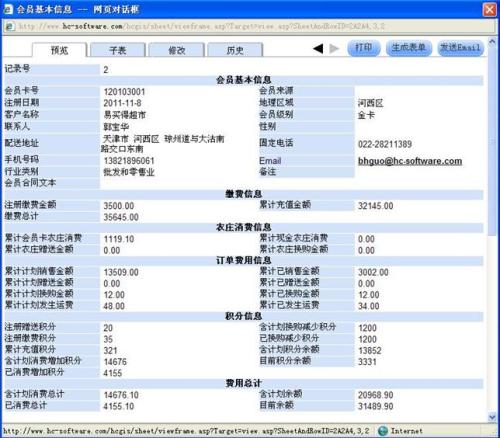This screenshot has width=500, height=438.
Task: Click the 费用总计 section header
Action: click(x=244, y=383)
